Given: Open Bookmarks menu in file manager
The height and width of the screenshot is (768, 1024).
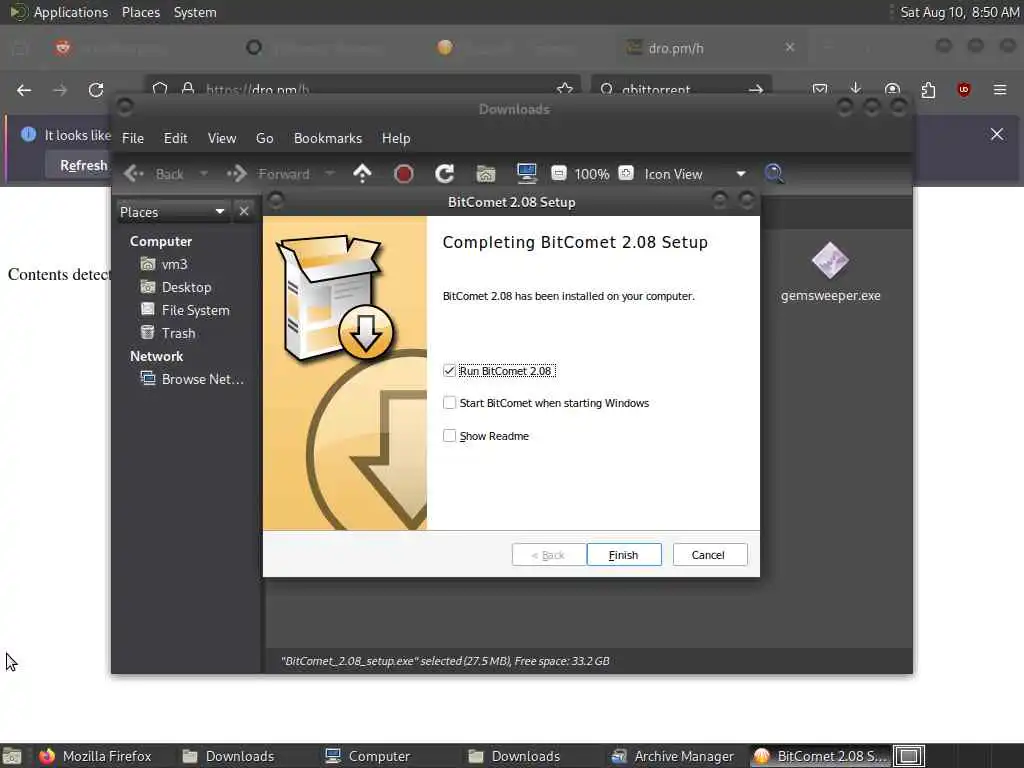Looking at the screenshot, I should click(x=328, y=138).
